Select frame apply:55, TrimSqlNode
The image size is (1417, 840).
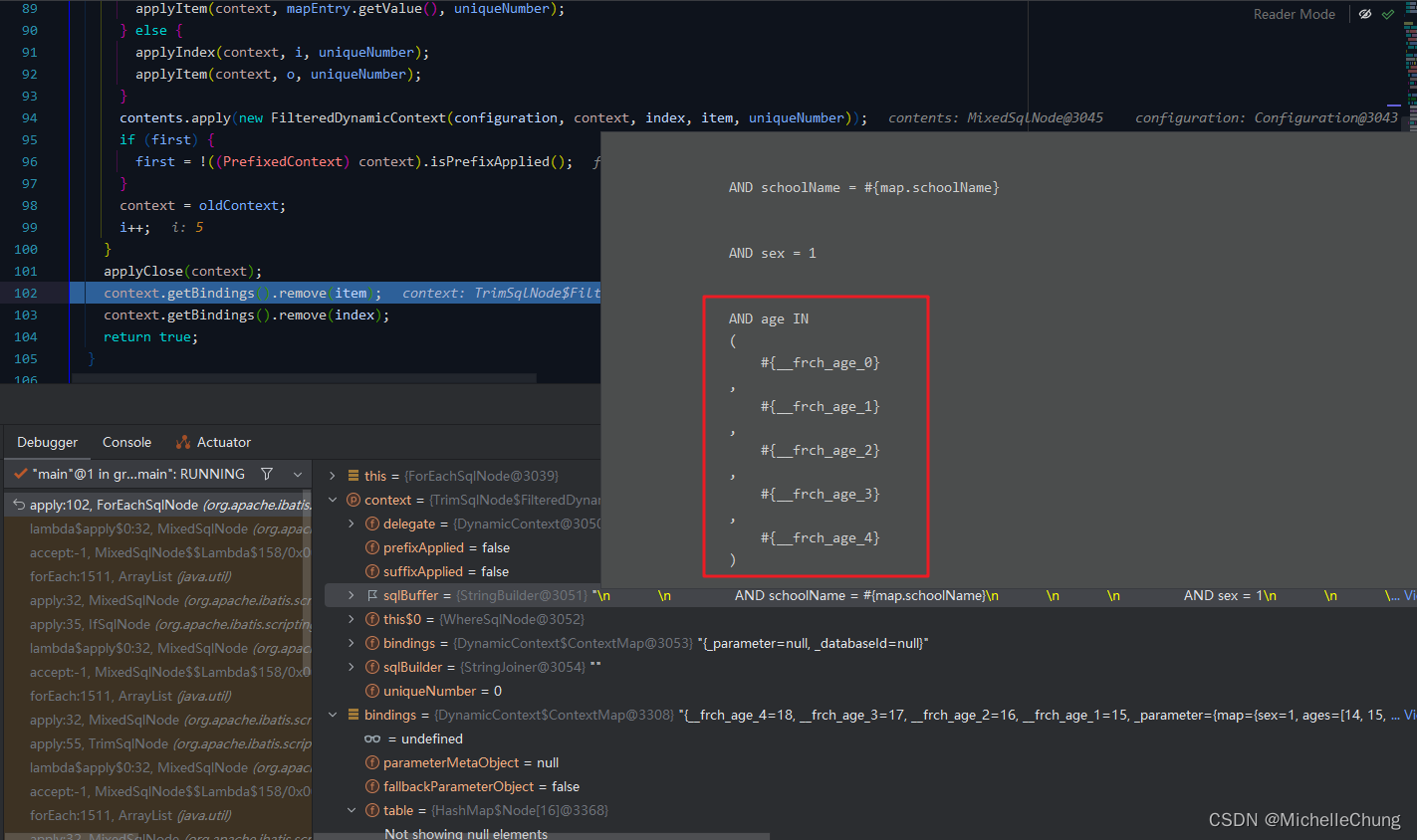point(159,743)
